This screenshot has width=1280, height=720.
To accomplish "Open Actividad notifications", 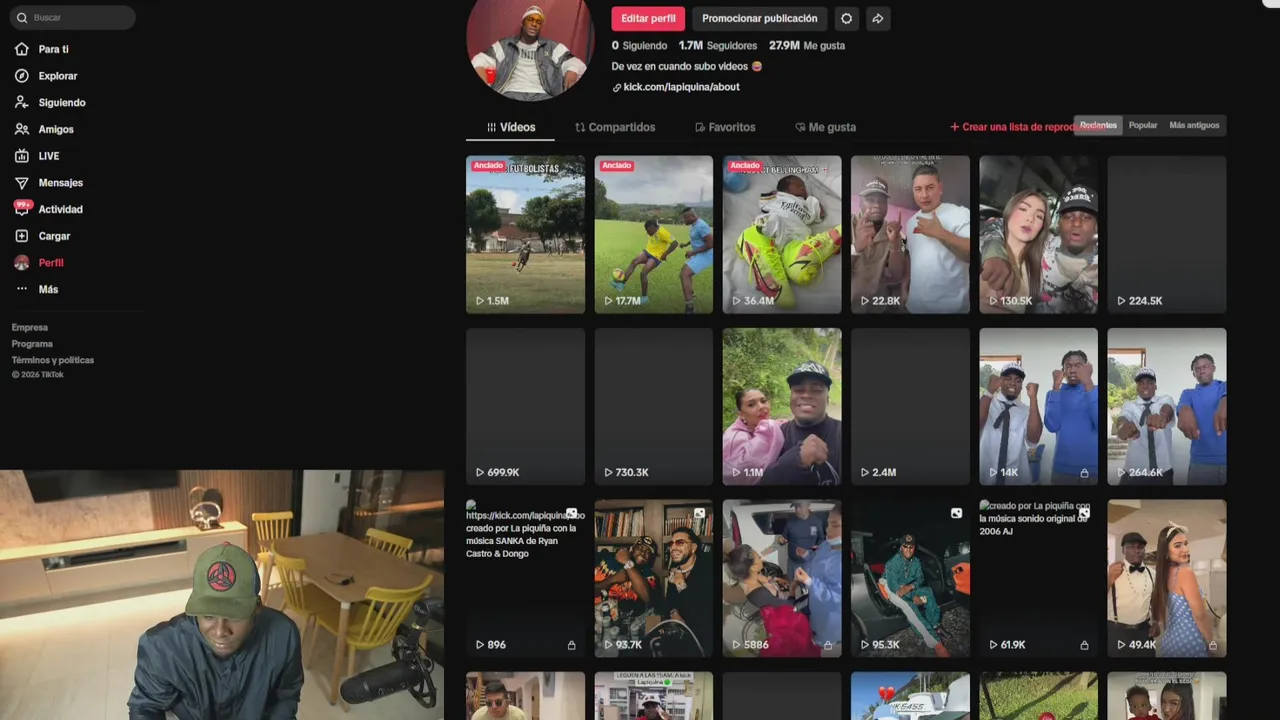I will [48, 209].
